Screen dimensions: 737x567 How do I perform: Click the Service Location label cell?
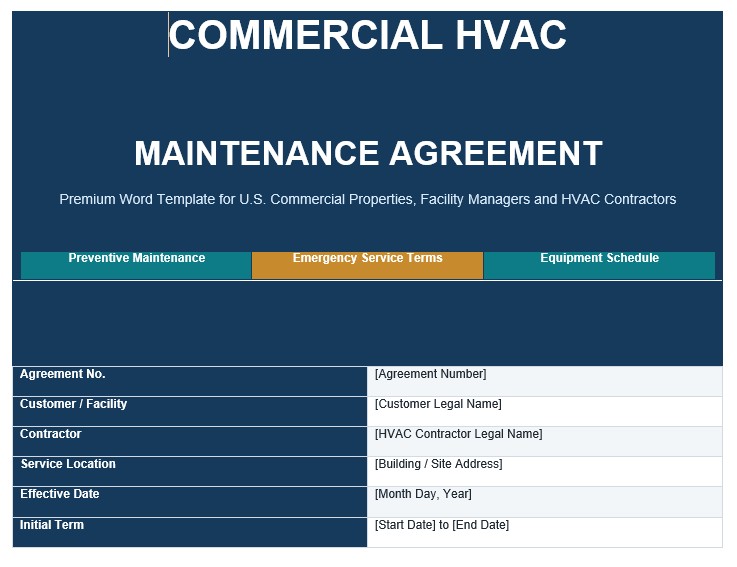(x=190, y=472)
